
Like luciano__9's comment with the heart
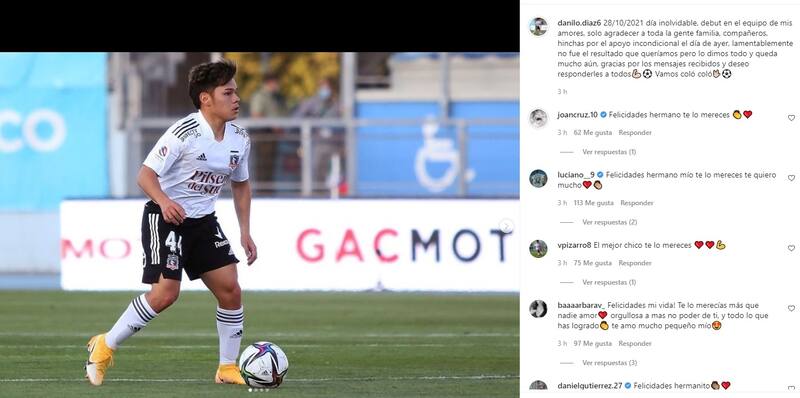(x=791, y=178)
